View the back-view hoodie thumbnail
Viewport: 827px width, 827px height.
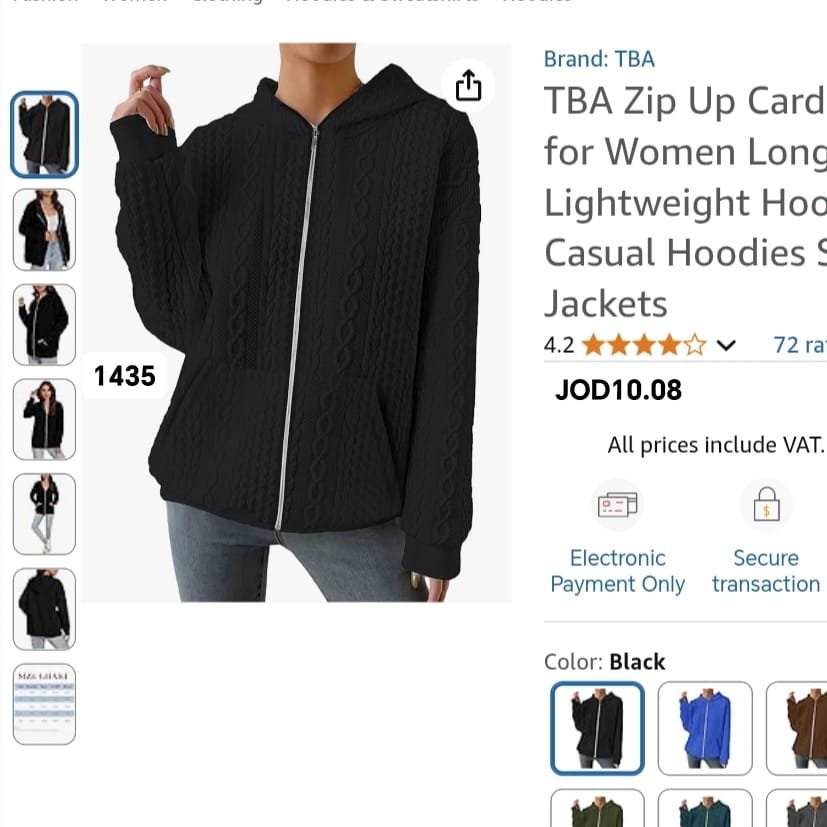click(x=44, y=609)
